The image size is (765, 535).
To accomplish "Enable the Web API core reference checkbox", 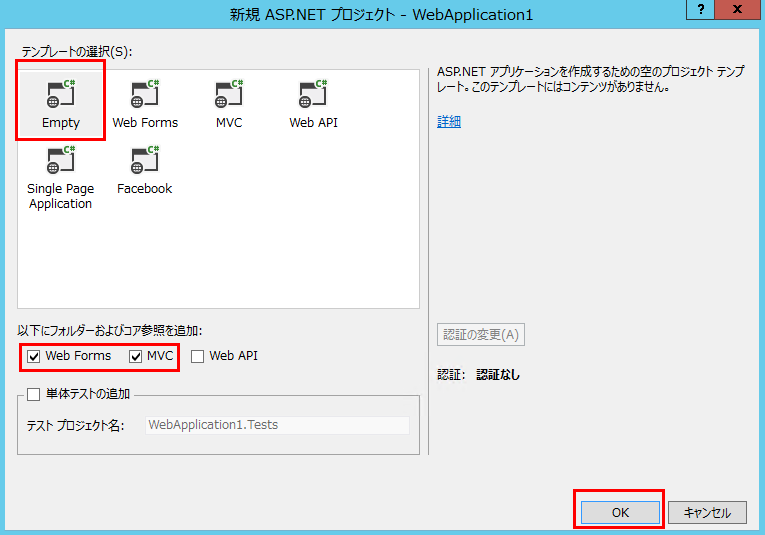I will tap(198, 357).
